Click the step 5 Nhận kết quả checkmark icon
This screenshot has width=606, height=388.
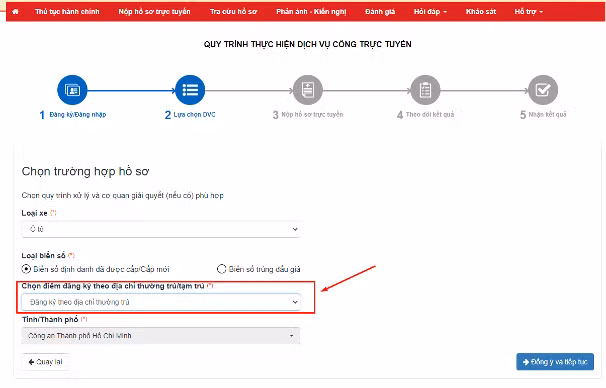pyautogui.click(x=543, y=90)
